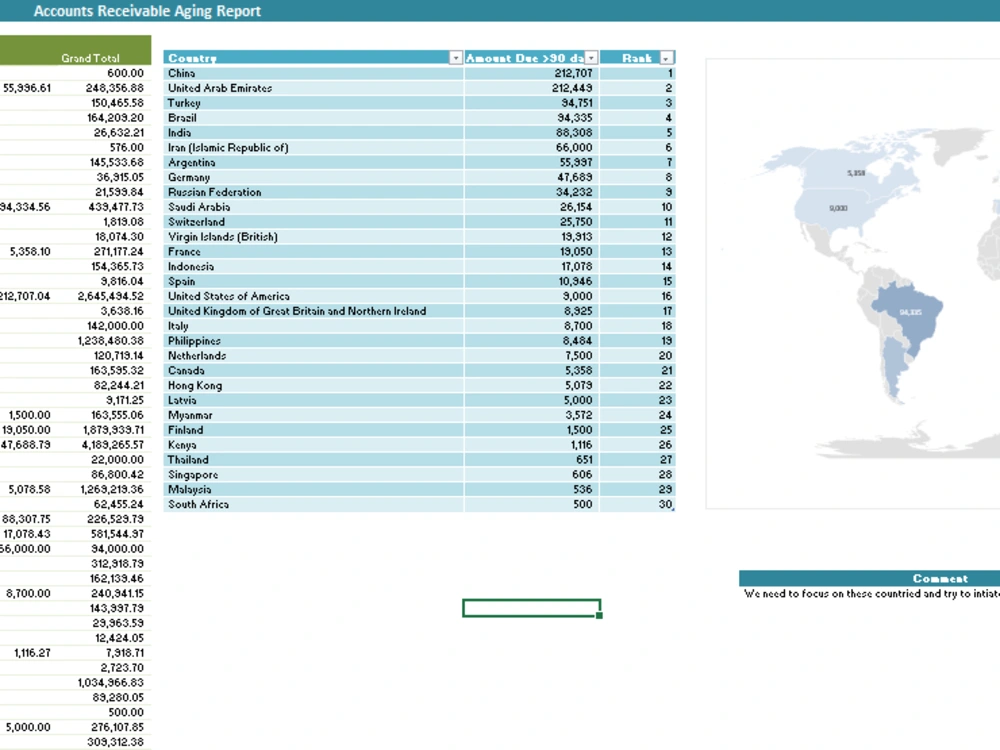Select the China country cell
The image size is (1000, 750).
point(313,73)
